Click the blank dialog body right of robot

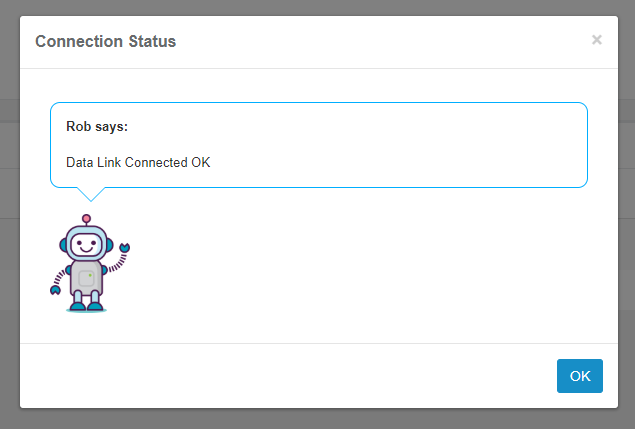click(364, 267)
